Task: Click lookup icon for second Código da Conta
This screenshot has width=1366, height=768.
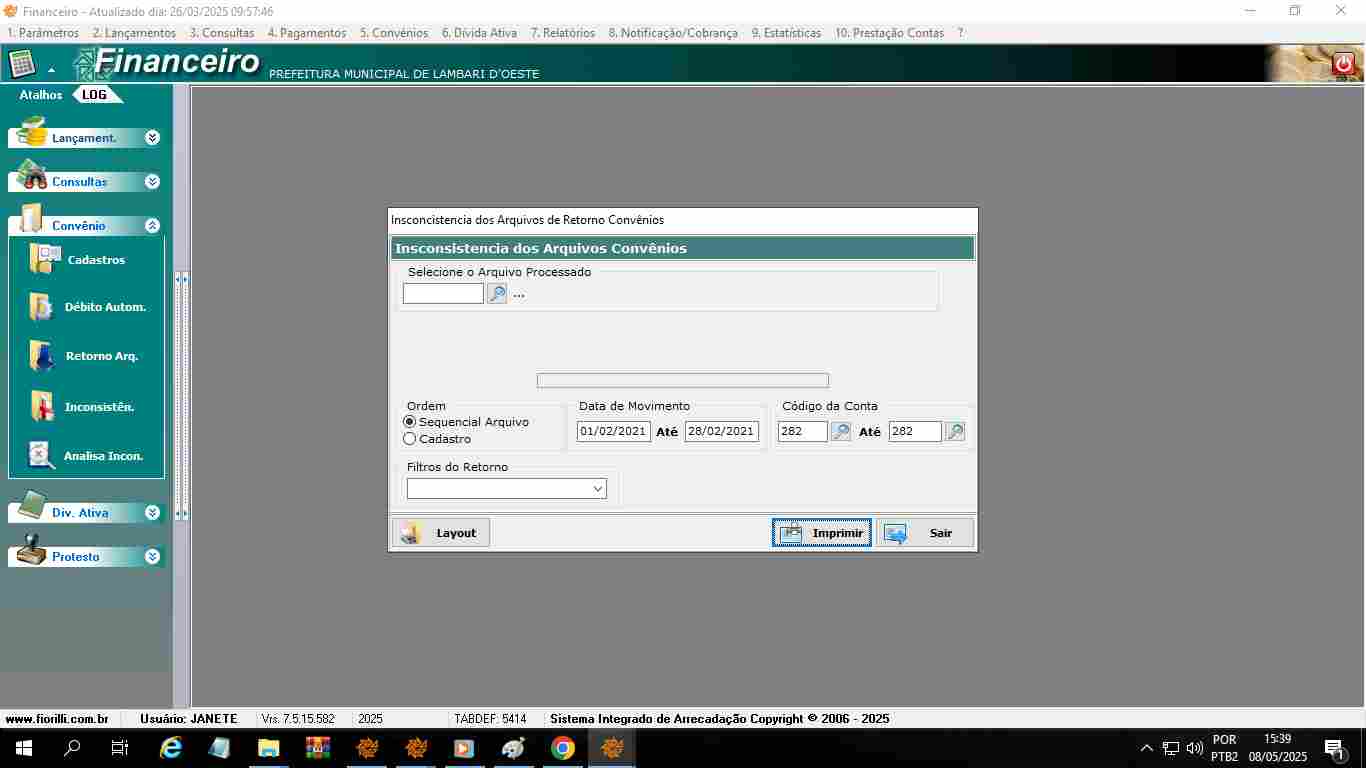Action: [955, 432]
